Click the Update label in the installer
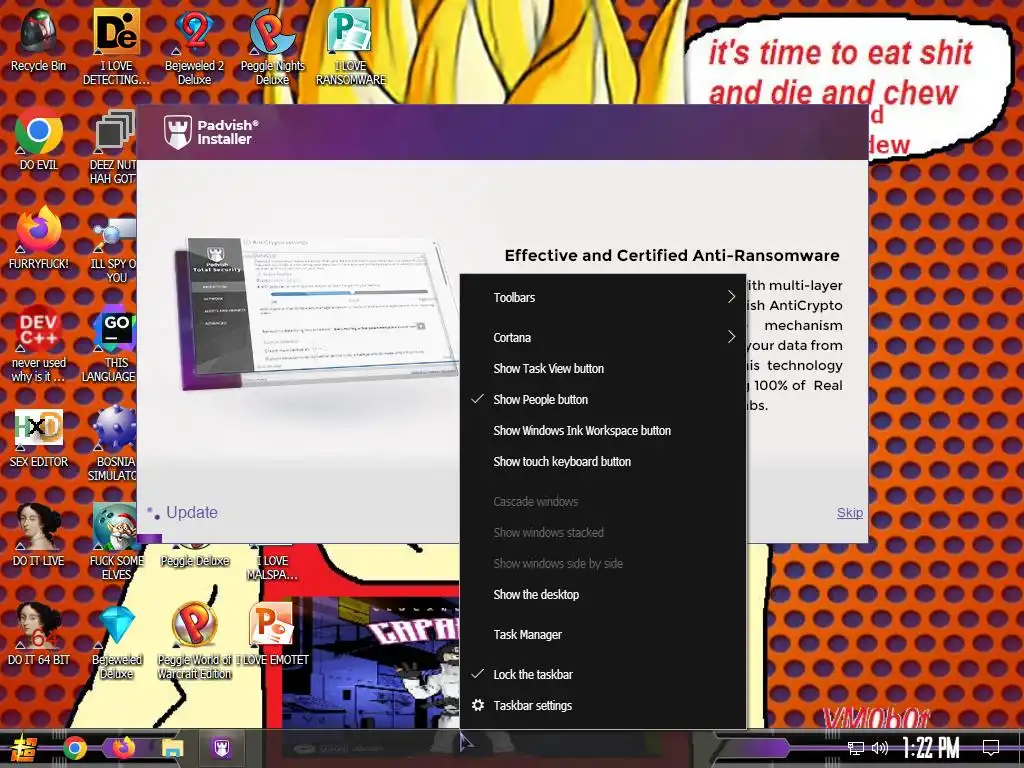Image resolution: width=1024 pixels, height=768 pixels. (x=191, y=513)
